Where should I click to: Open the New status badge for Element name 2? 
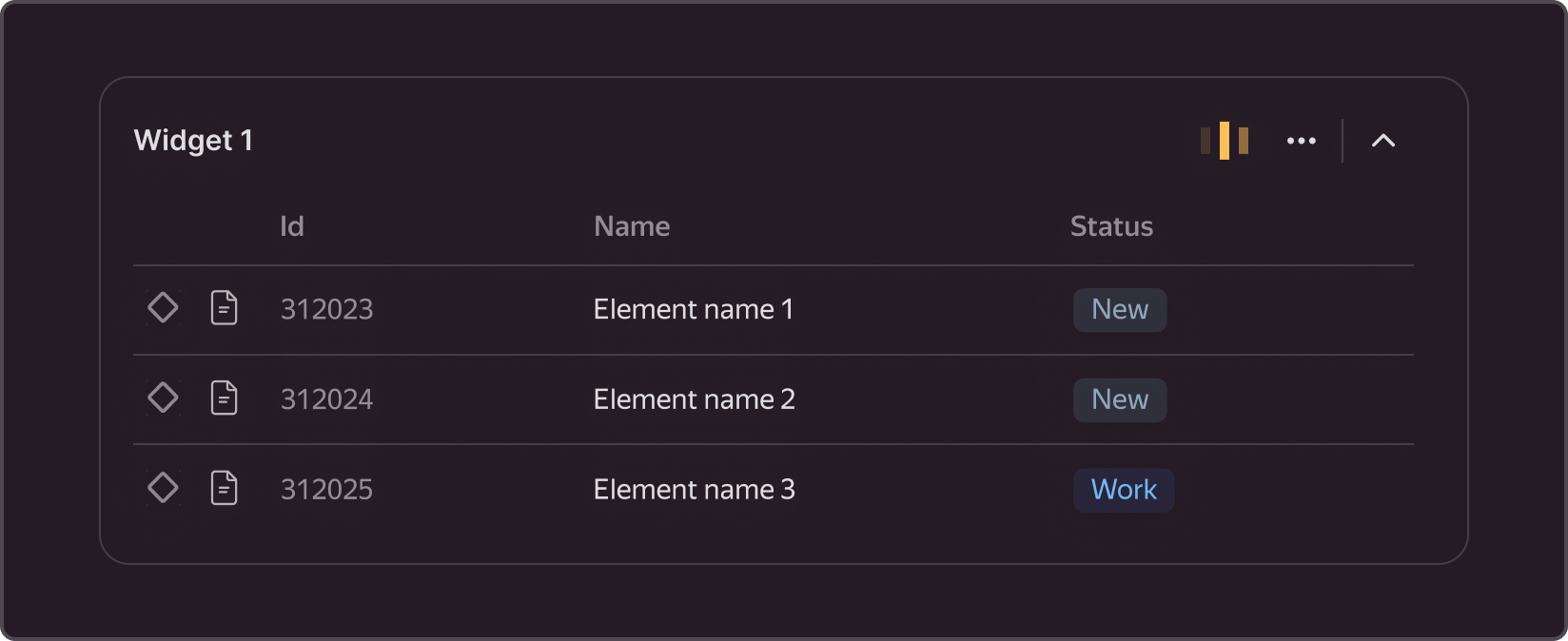click(x=1120, y=399)
